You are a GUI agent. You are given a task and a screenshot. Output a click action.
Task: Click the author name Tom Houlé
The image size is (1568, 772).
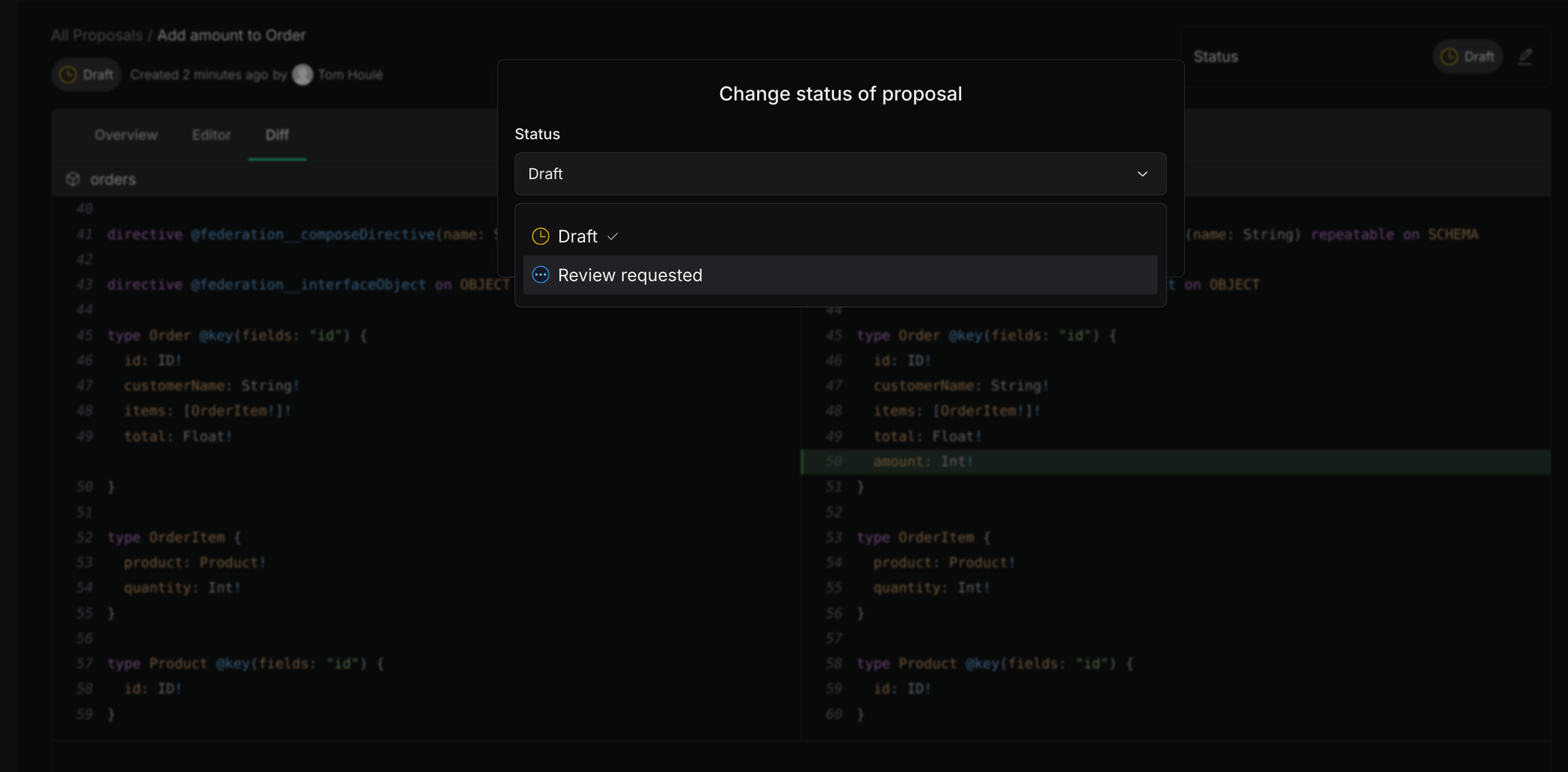(x=350, y=75)
